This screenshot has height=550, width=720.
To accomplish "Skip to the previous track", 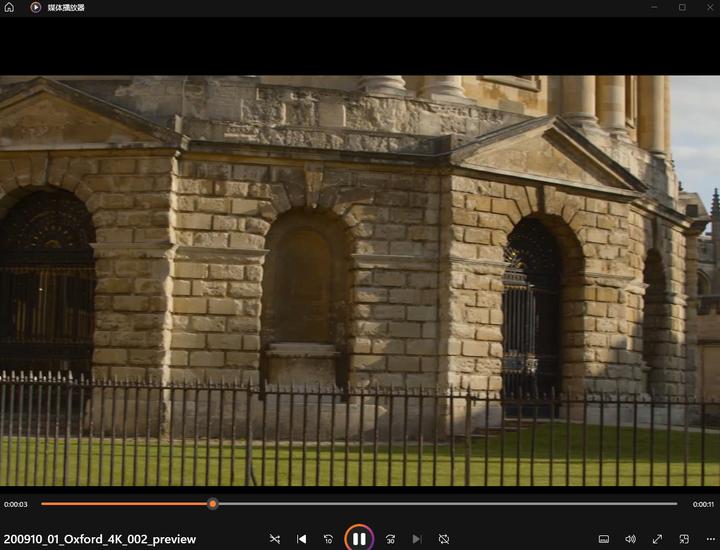I will point(302,539).
